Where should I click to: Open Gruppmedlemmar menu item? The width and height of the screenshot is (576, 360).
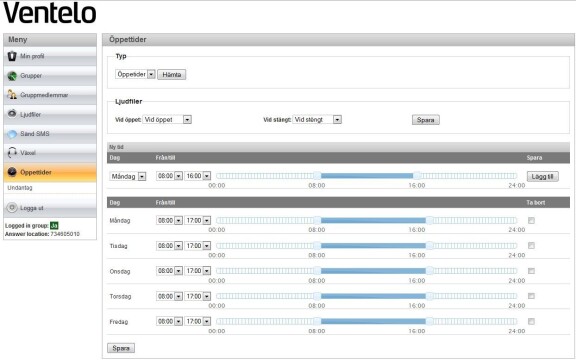pos(50,95)
